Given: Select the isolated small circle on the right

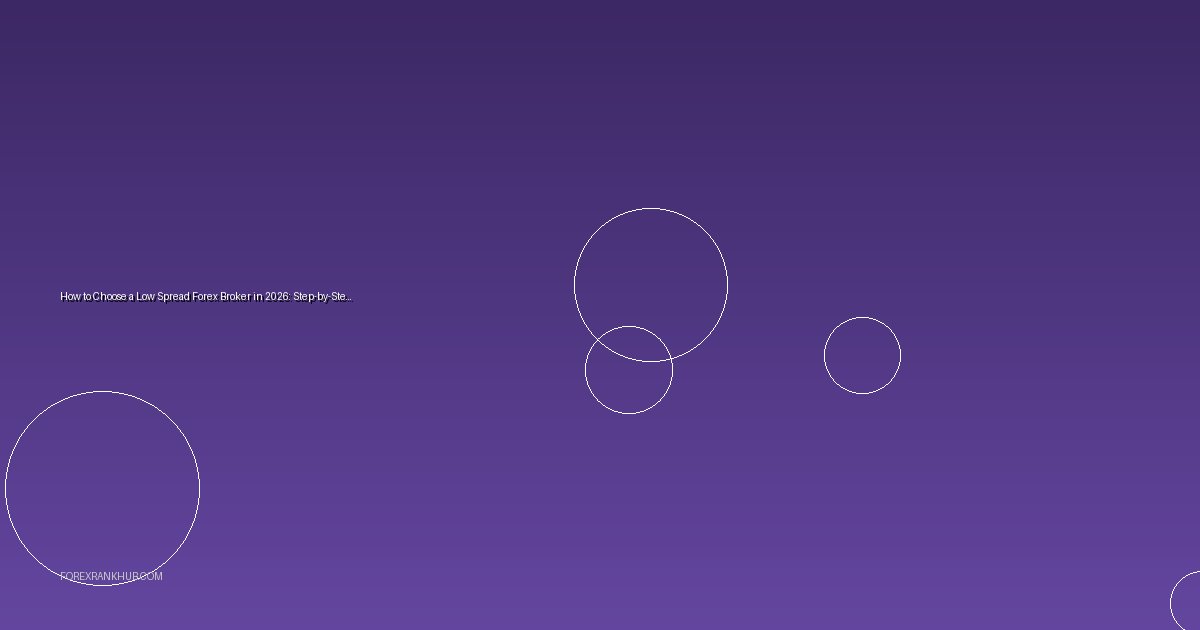Looking at the screenshot, I should tap(862, 355).
